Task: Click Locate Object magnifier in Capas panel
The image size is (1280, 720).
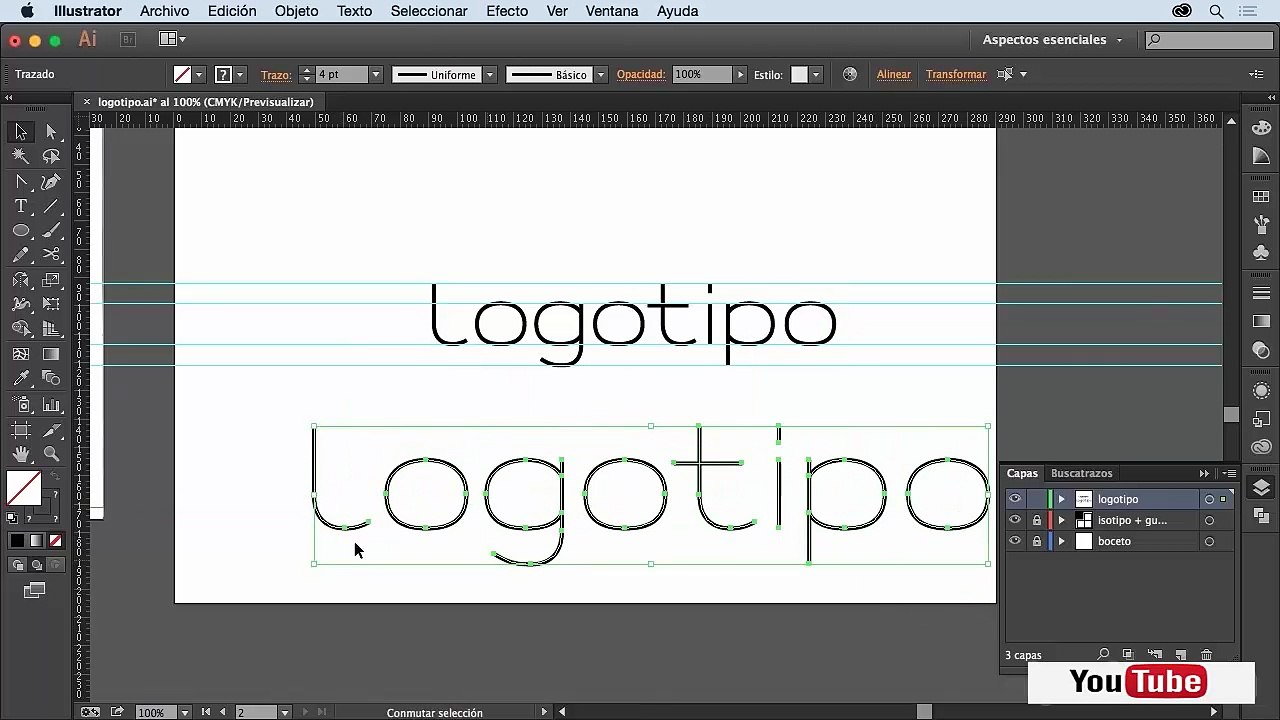Action: 1103,655
